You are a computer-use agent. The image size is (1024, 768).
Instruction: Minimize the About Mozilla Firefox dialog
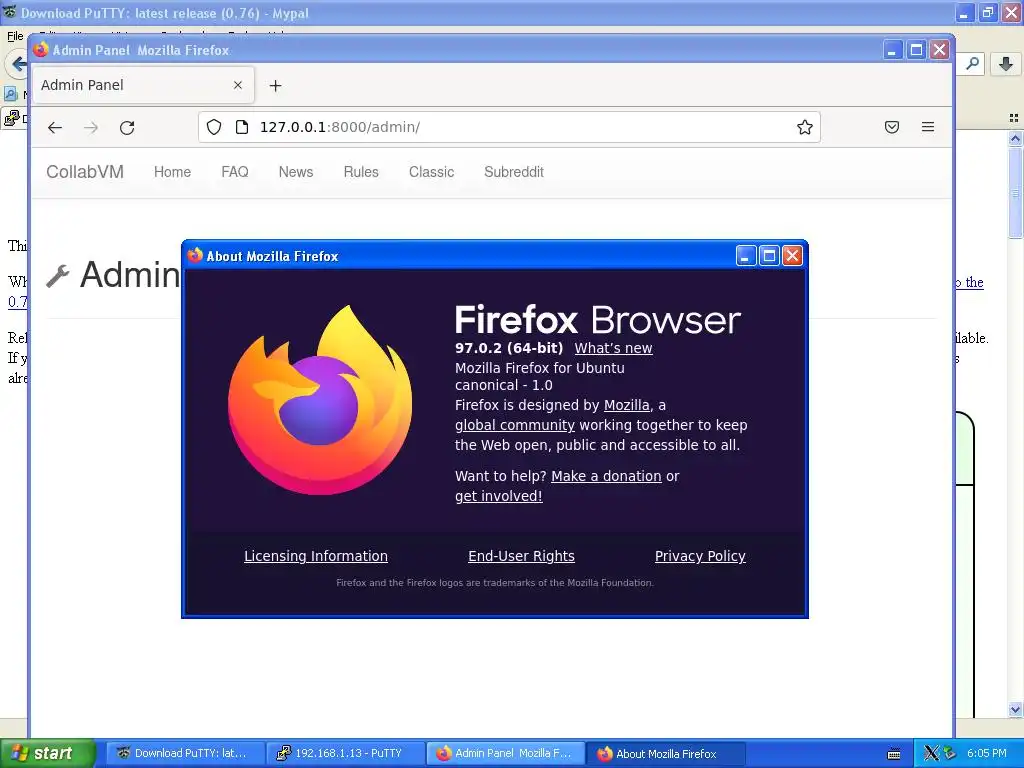pyautogui.click(x=746, y=255)
